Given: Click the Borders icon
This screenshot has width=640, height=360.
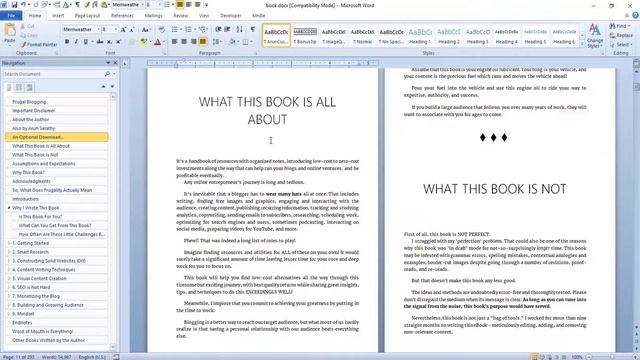Looking at the screenshot, I should pyautogui.click(x=245, y=42).
